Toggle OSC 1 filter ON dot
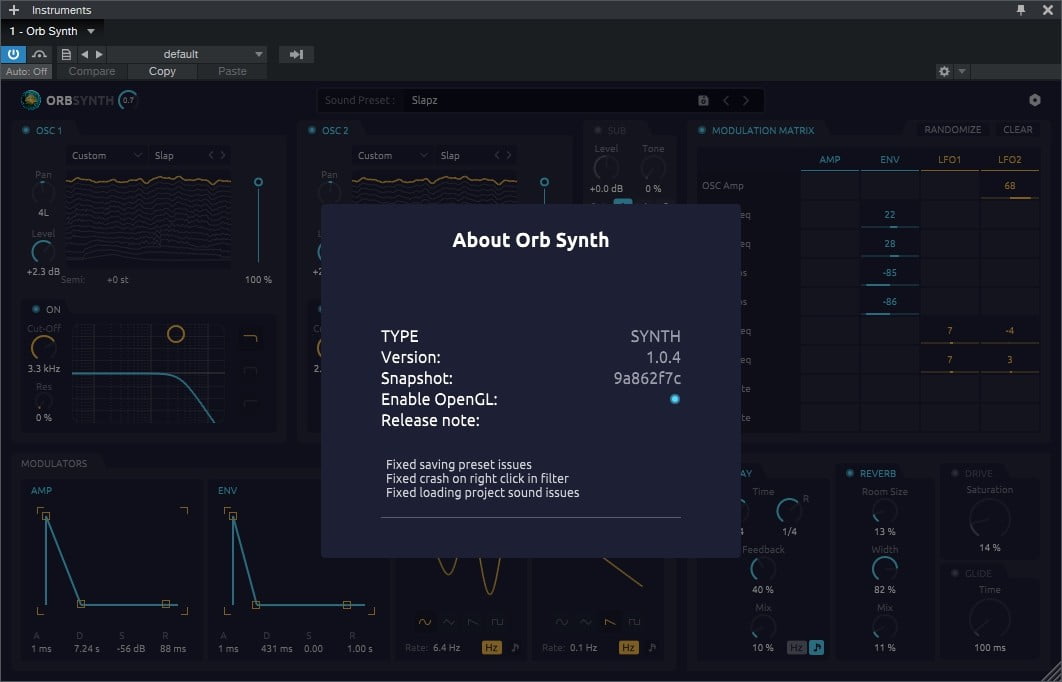 [x=36, y=309]
